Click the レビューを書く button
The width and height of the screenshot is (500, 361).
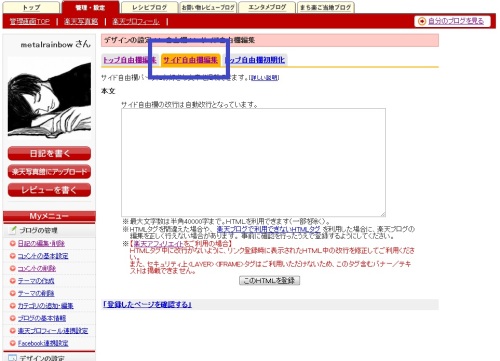(49, 190)
